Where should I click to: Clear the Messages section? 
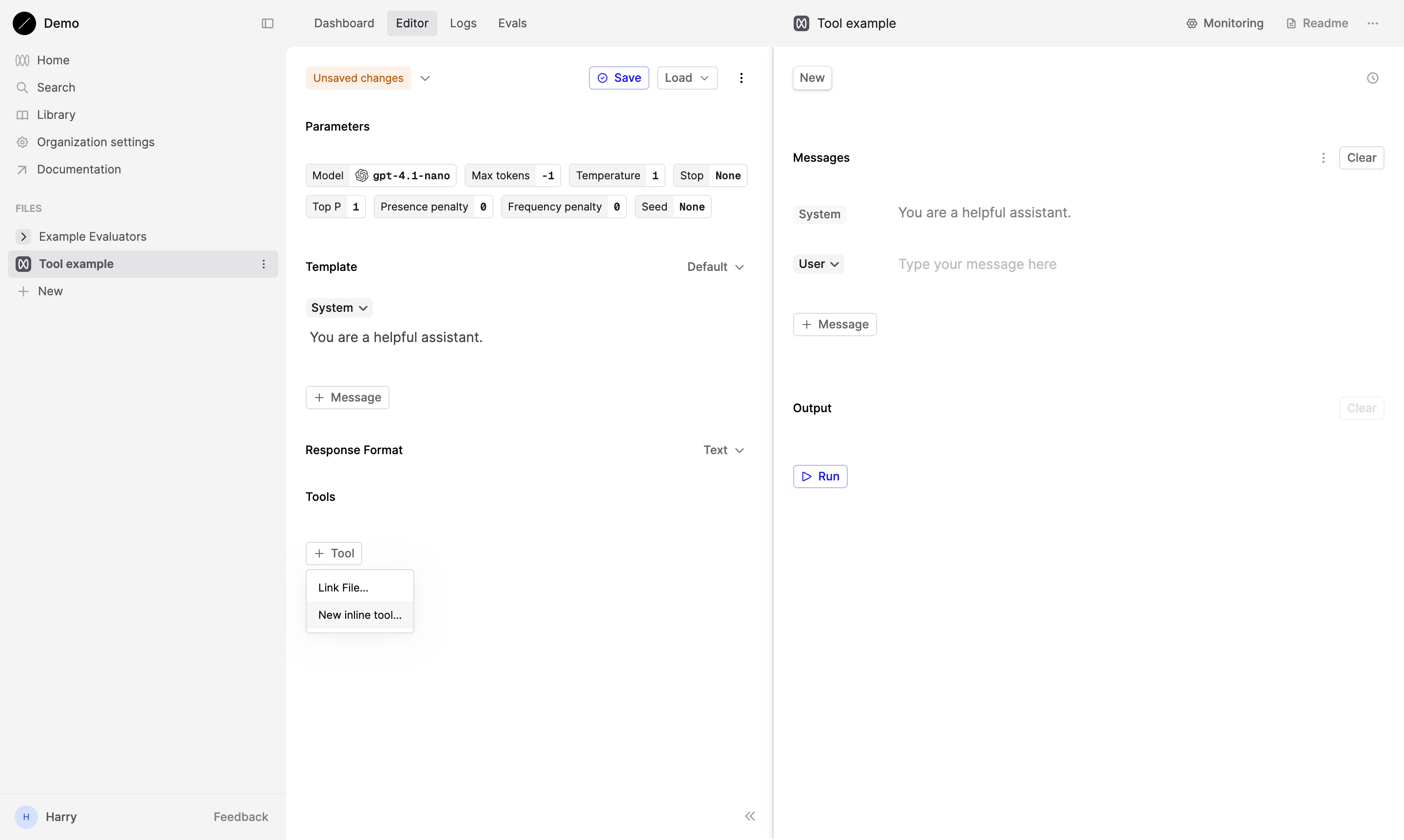point(1361,158)
